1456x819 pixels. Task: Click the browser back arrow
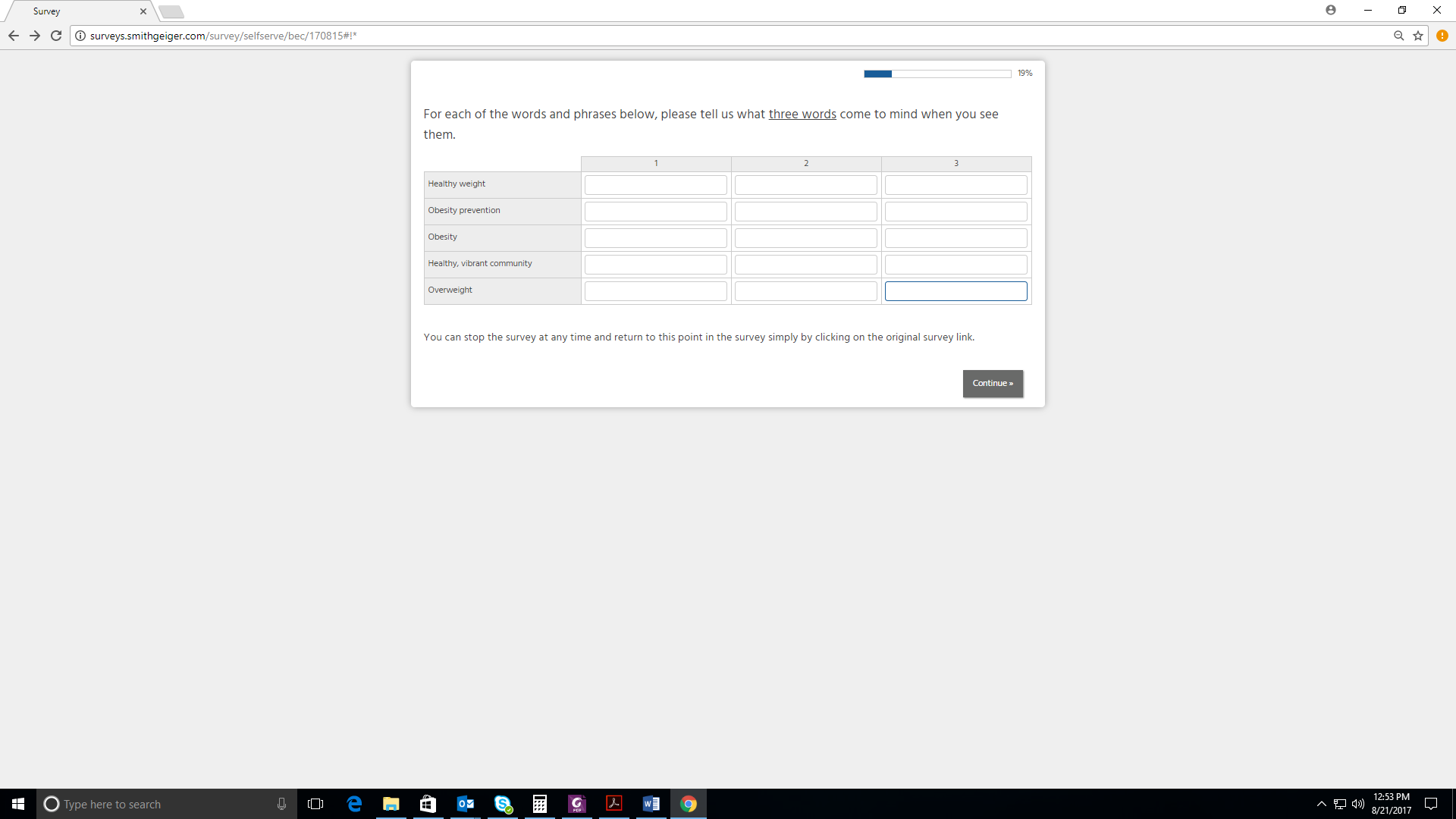pos(14,36)
